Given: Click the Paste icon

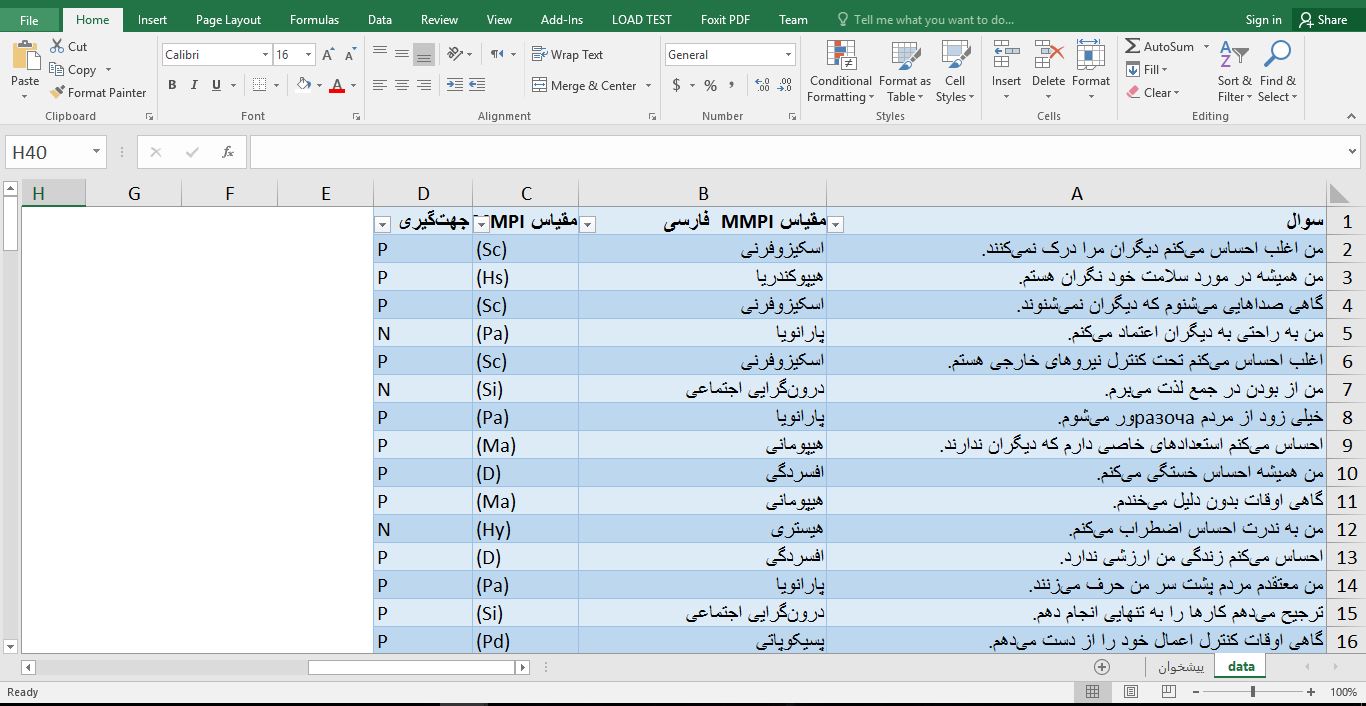Looking at the screenshot, I should (25, 56).
